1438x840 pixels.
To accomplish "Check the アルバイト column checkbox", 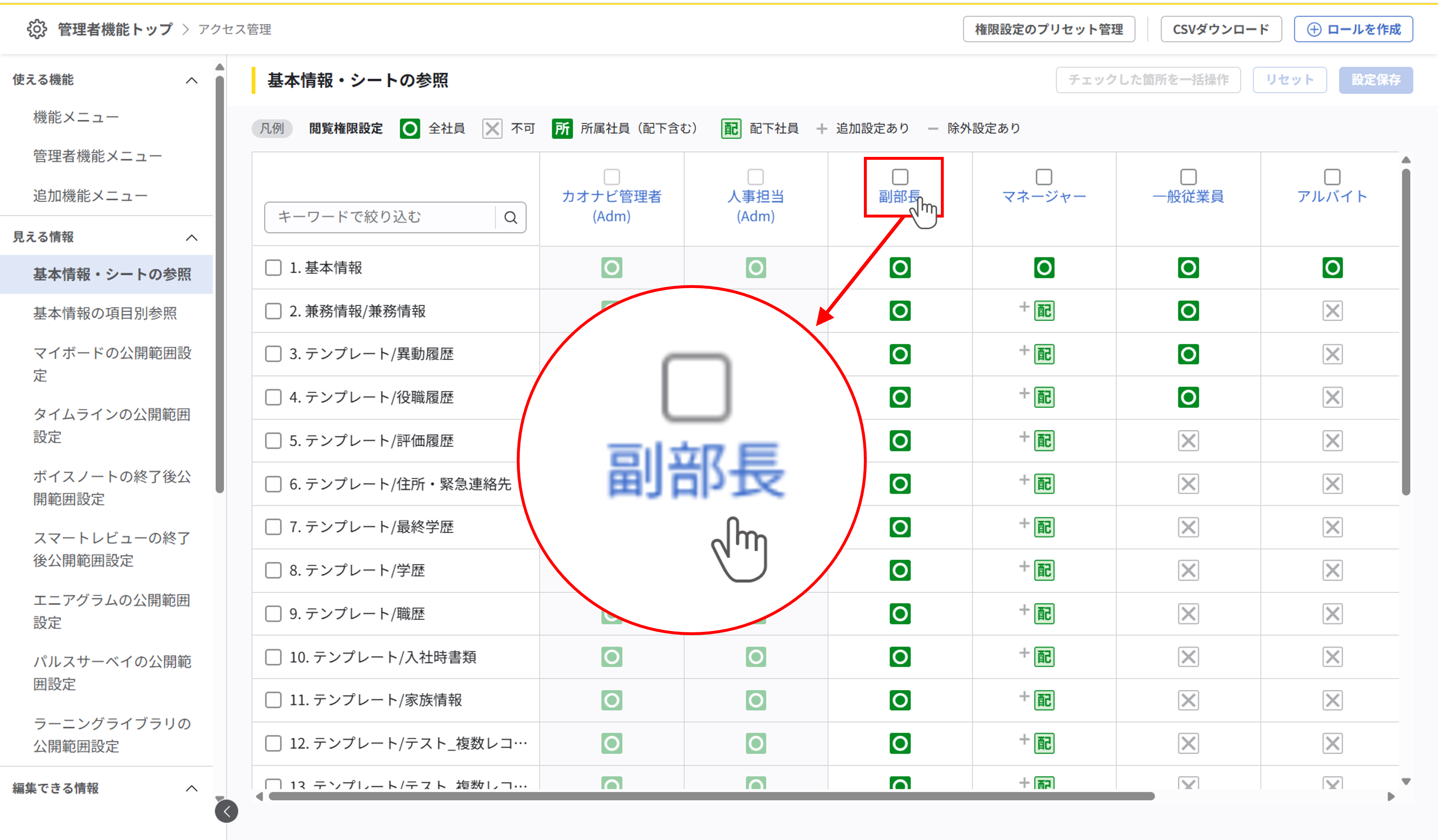I will [1332, 177].
